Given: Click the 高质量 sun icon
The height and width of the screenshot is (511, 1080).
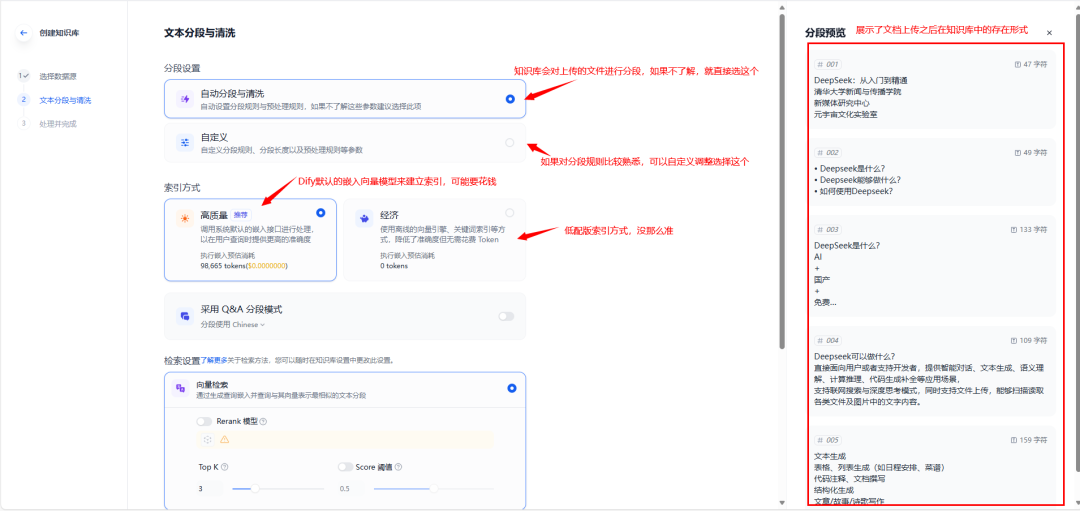Looking at the screenshot, I should [x=185, y=219].
